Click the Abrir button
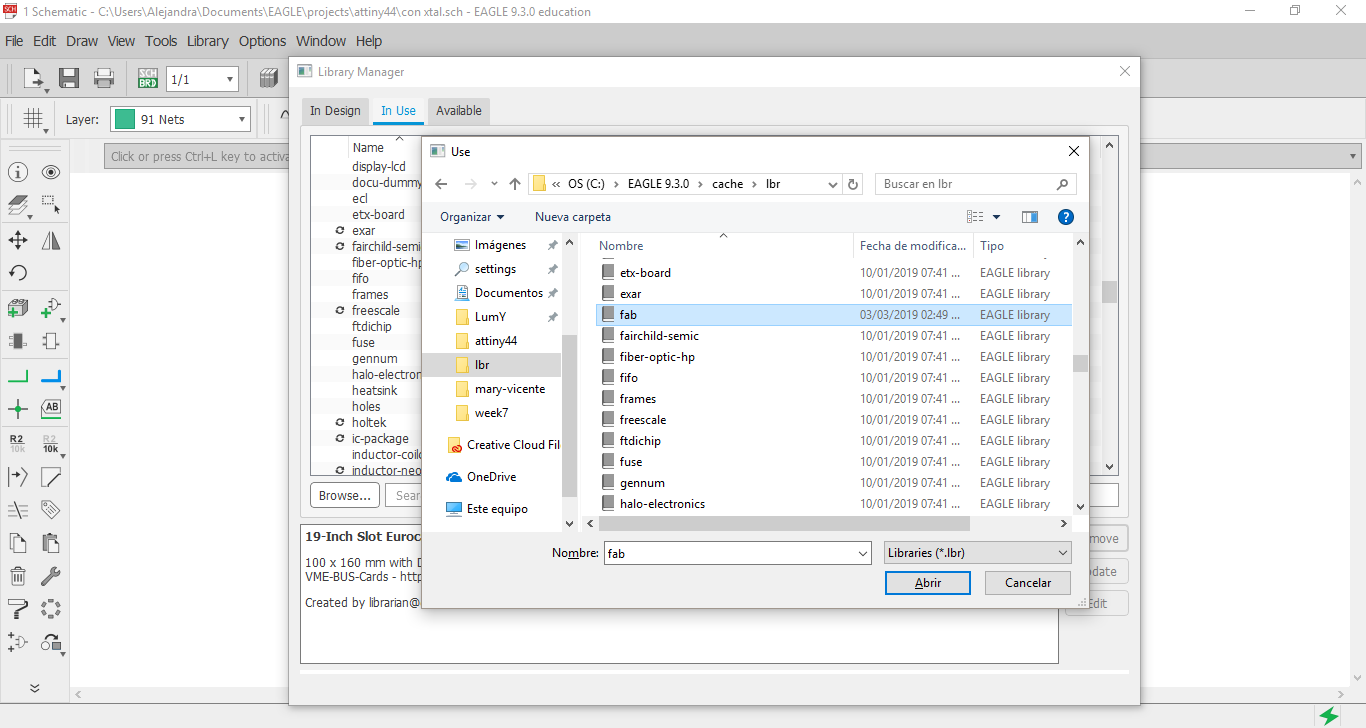Image resolution: width=1366 pixels, height=728 pixels. [x=928, y=583]
